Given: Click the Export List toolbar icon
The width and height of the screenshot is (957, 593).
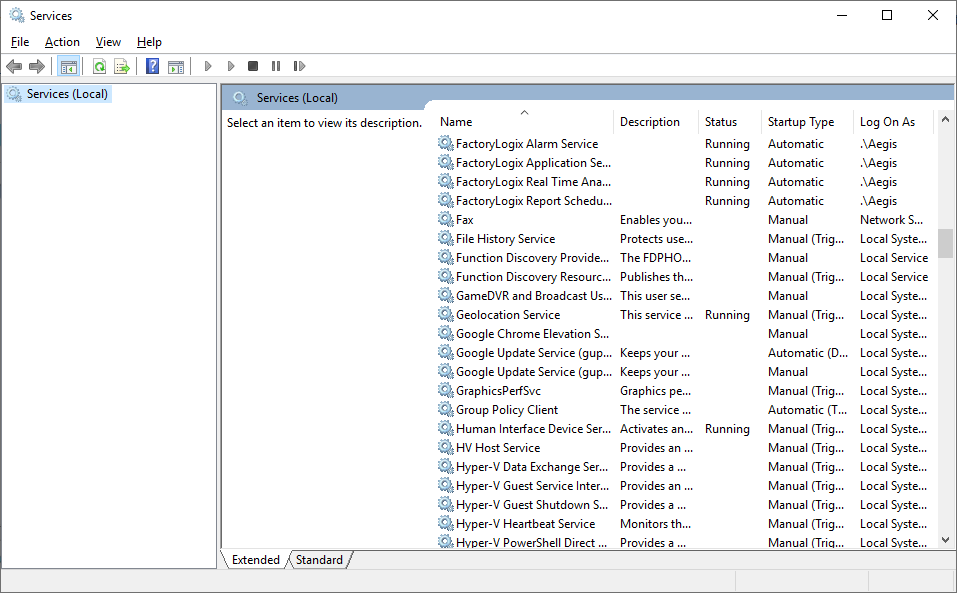Looking at the screenshot, I should tap(122, 67).
